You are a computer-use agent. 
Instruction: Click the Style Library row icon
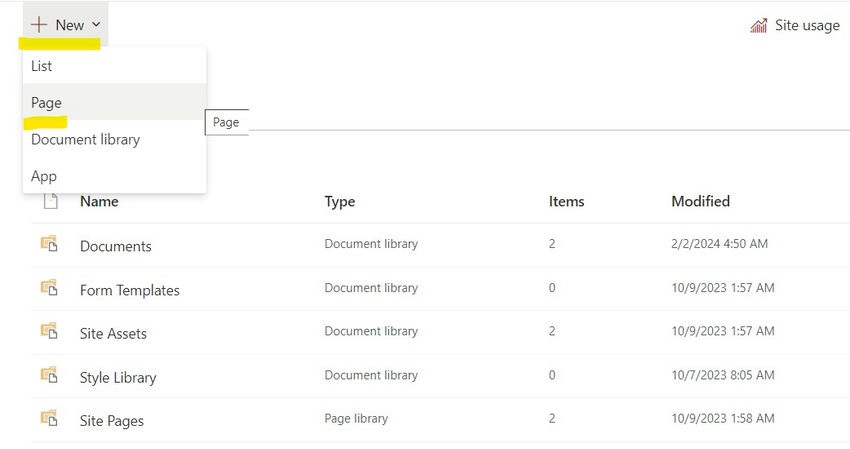(48, 376)
